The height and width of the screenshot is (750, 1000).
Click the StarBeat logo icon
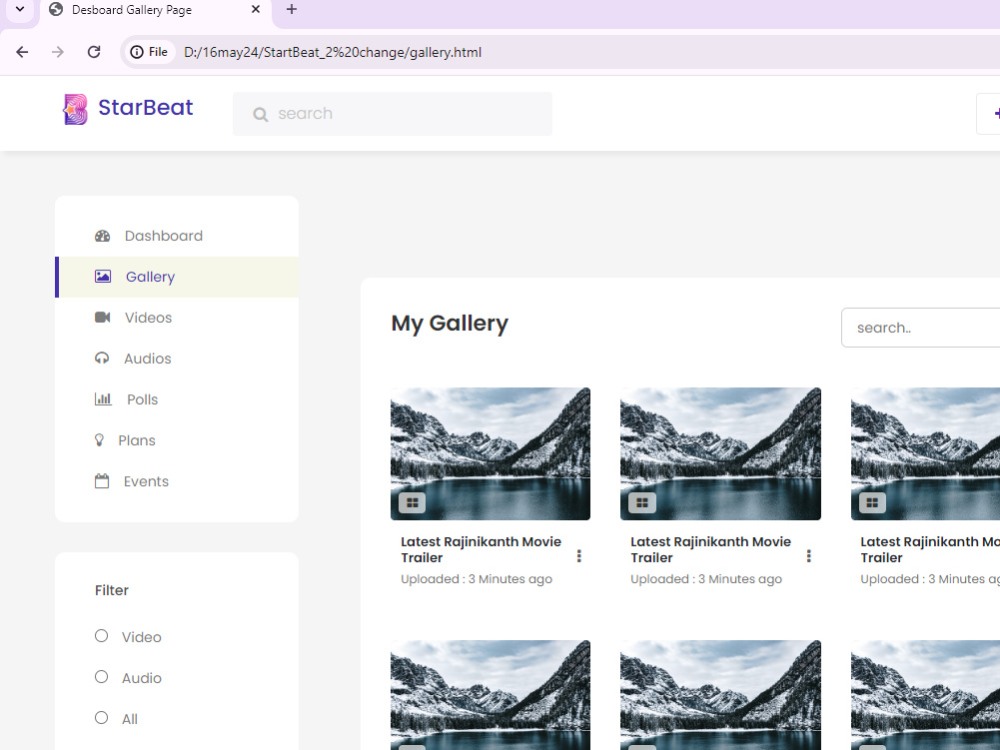coord(75,109)
